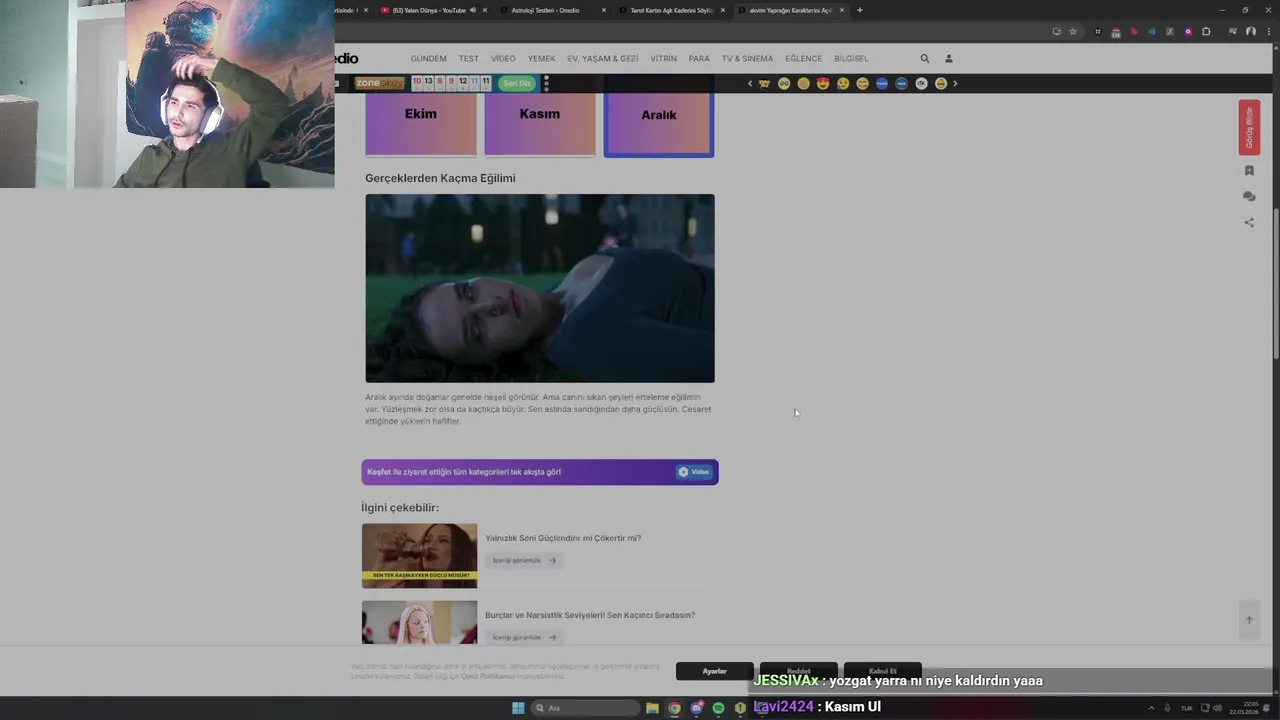Image resolution: width=1280 pixels, height=720 pixels.
Task: Click volume icon in system tray
Action: 1217,708
